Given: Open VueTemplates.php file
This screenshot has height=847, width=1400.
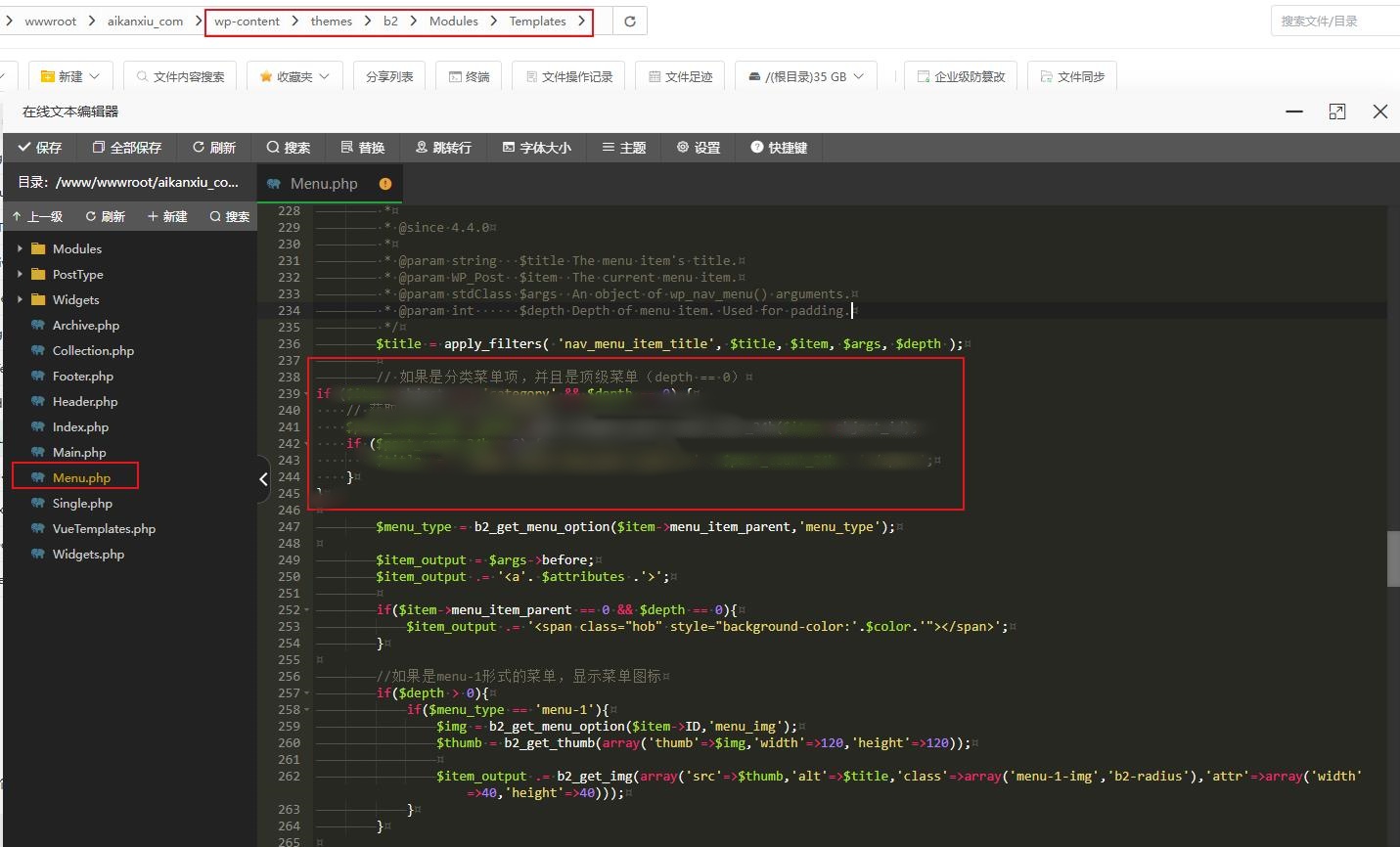Looking at the screenshot, I should click(104, 528).
